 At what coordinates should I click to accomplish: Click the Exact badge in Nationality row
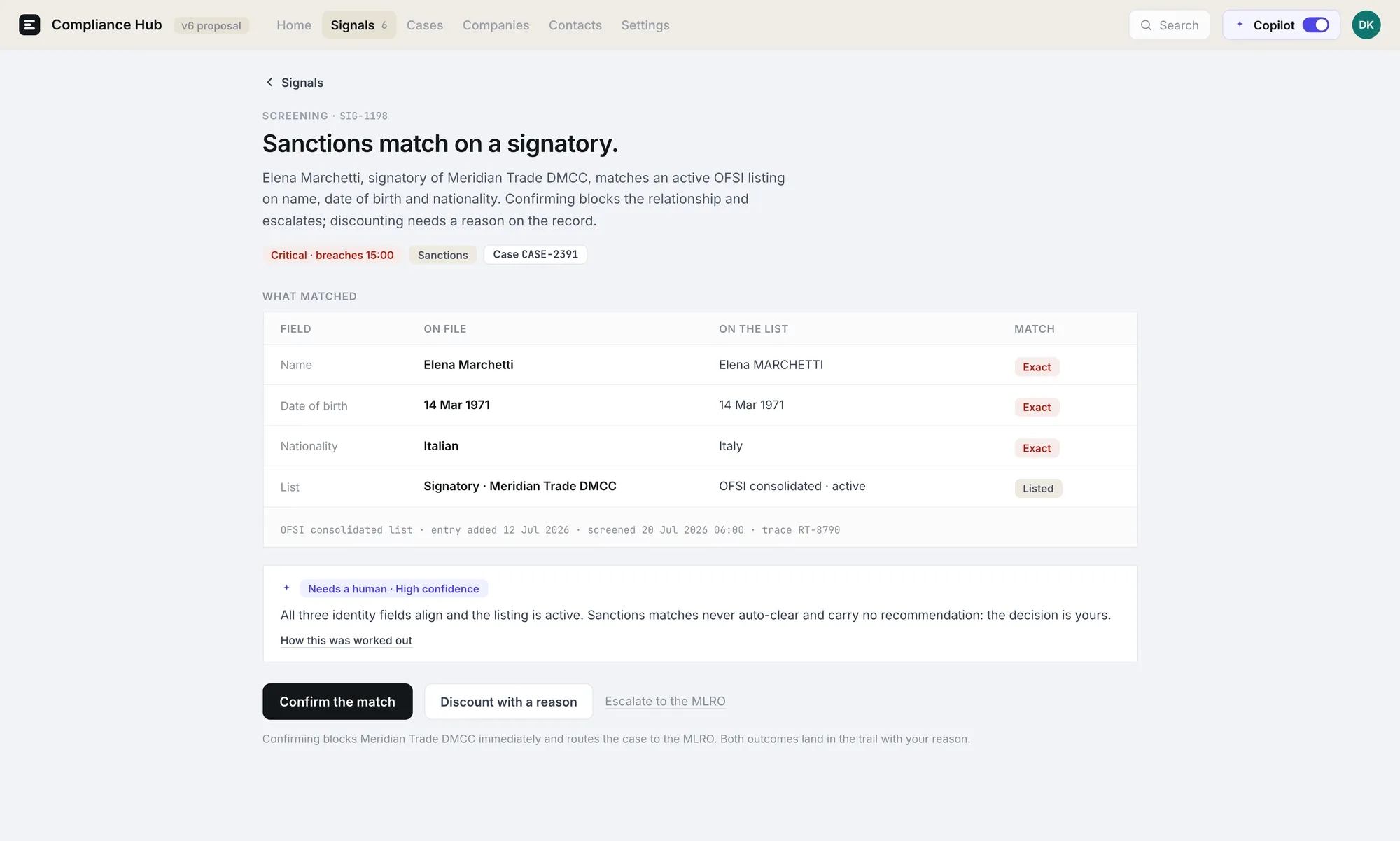[x=1037, y=448]
